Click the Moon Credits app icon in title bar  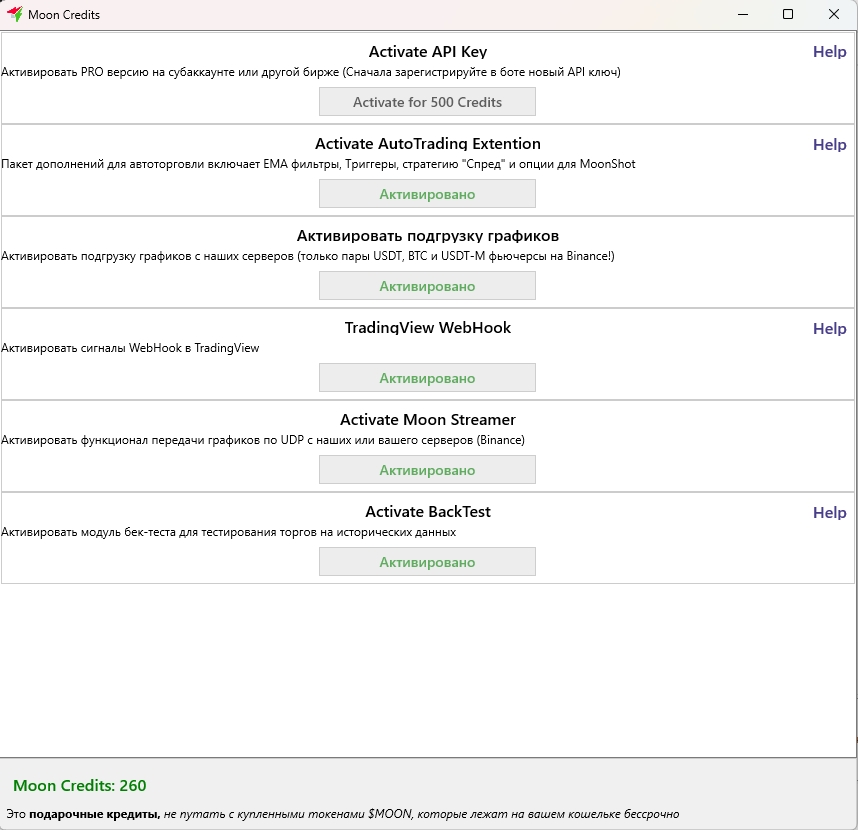[x=15, y=15]
